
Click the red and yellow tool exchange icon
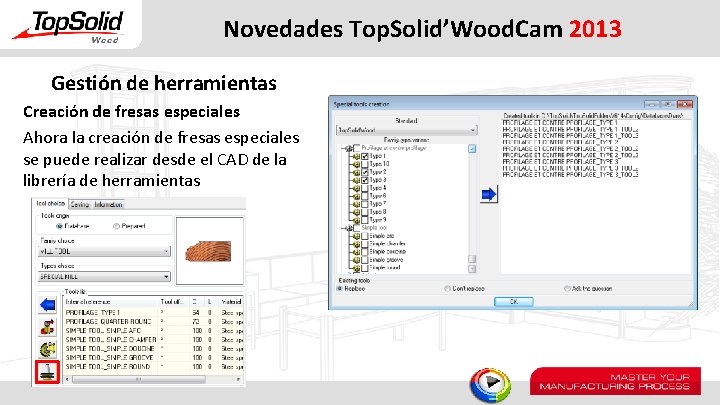[x=47, y=327]
